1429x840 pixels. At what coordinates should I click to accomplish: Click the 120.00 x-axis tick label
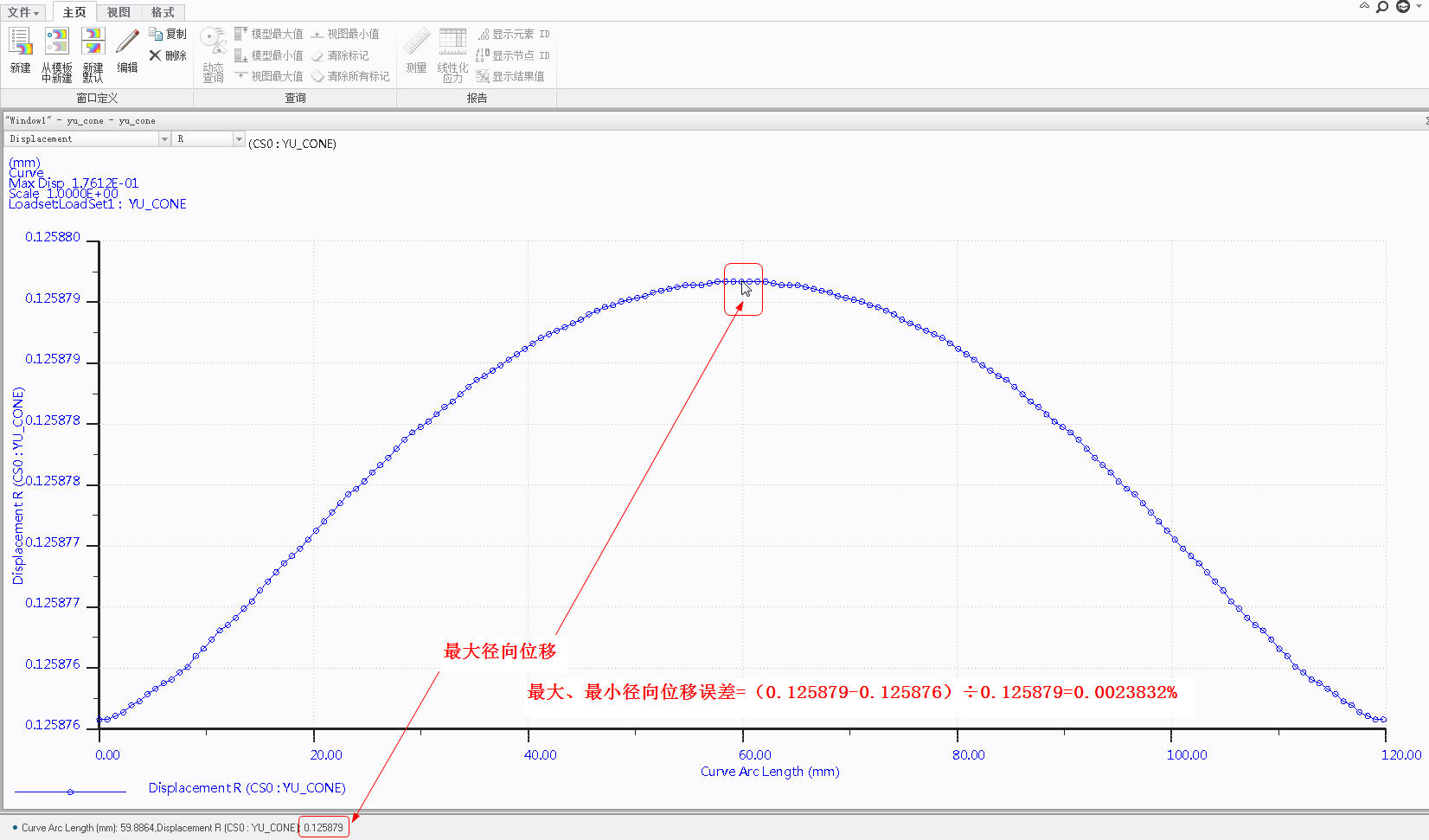[x=1401, y=755]
